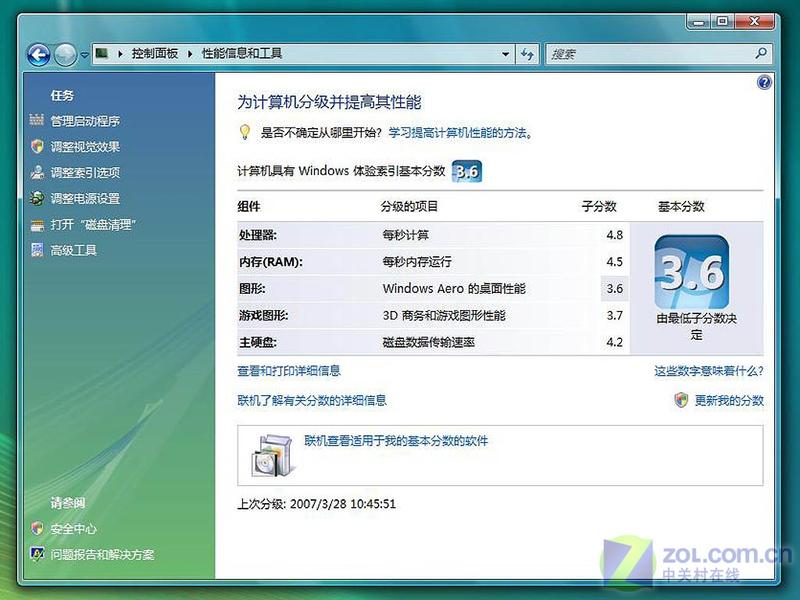This screenshot has height=600, width=800.
Task: Expand the root breadcrumb arrow before 控制面板
Action: [120, 54]
